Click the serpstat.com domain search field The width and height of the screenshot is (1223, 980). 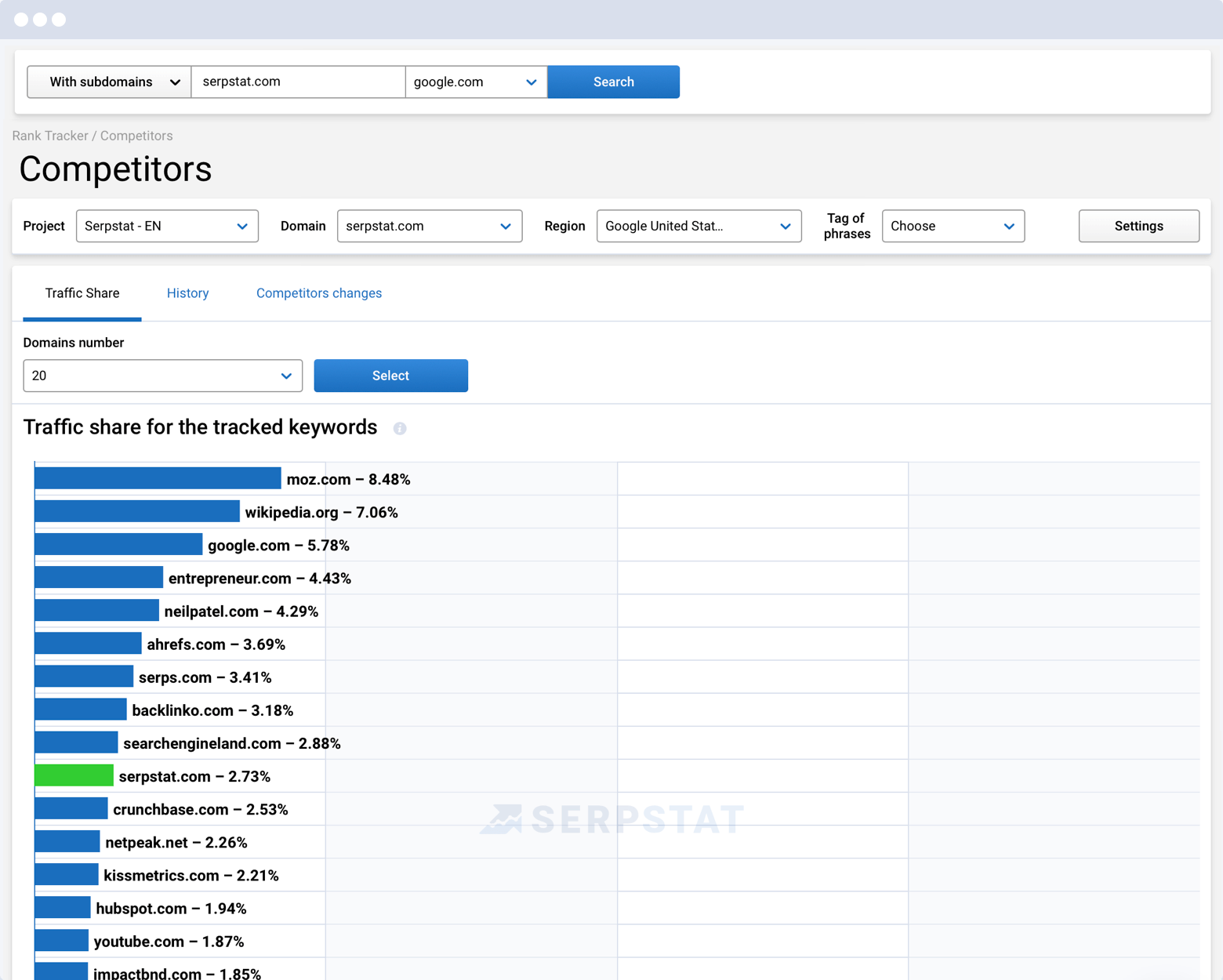tap(298, 82)
